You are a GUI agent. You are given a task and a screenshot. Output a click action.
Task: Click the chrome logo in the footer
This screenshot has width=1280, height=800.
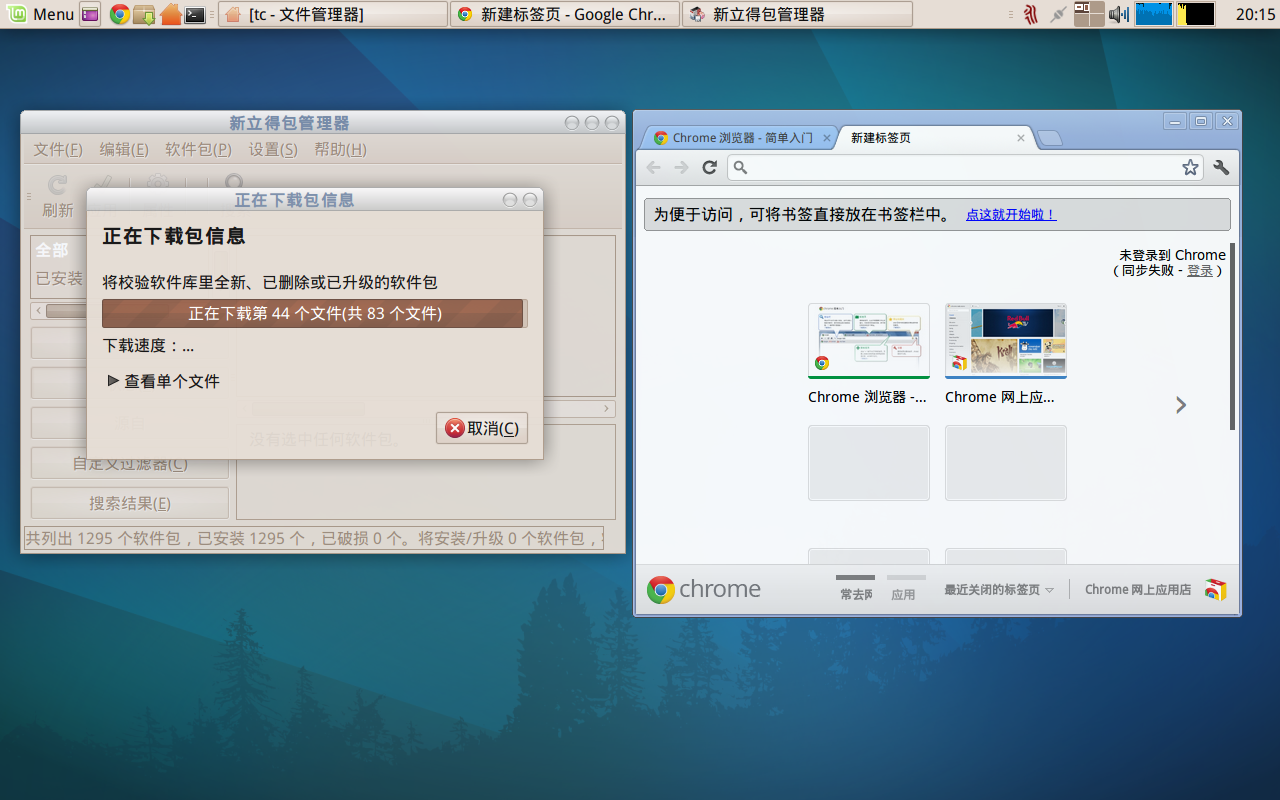(x=704, y=590)
